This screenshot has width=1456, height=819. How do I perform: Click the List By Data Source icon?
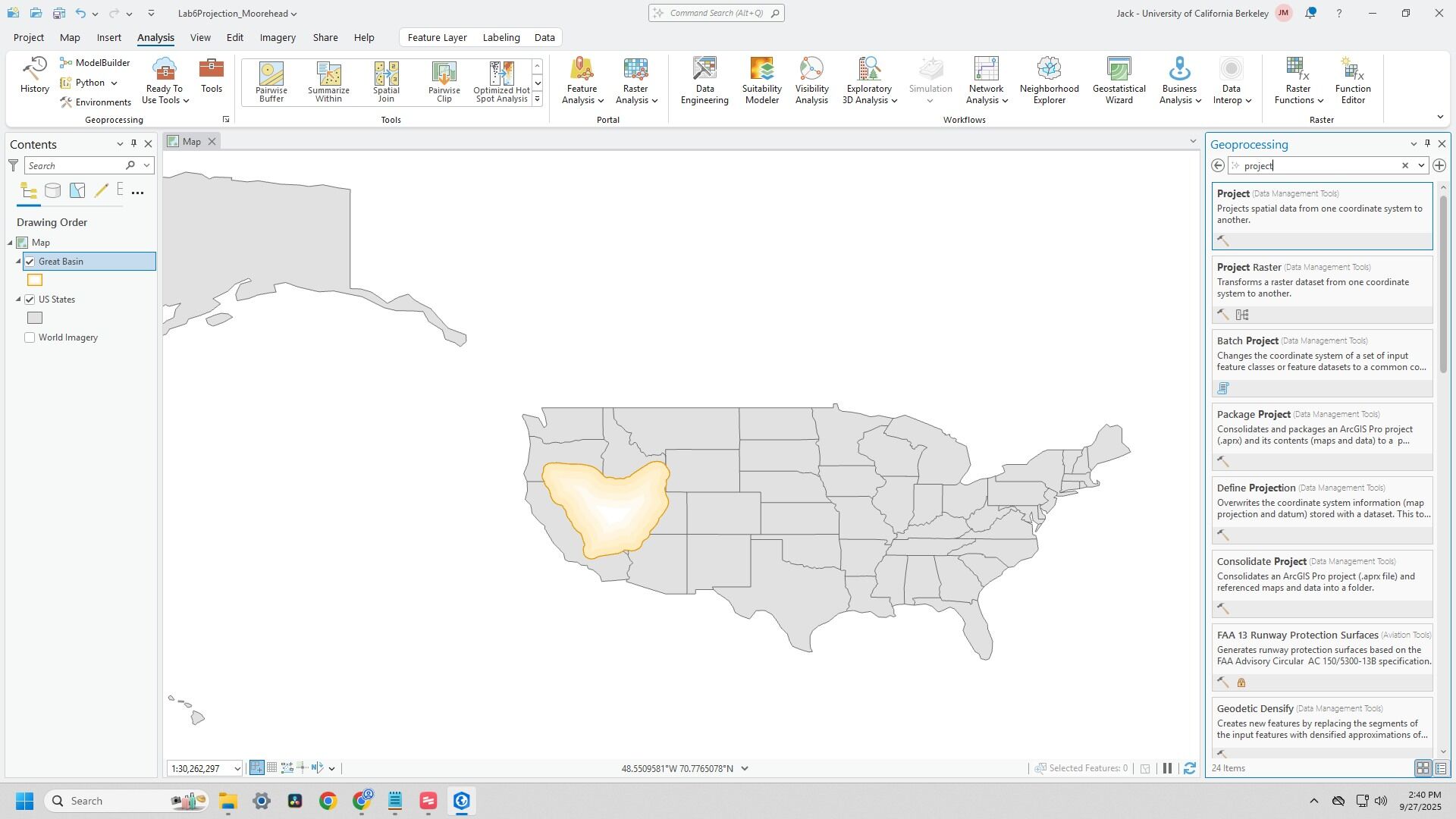(52, 191)
